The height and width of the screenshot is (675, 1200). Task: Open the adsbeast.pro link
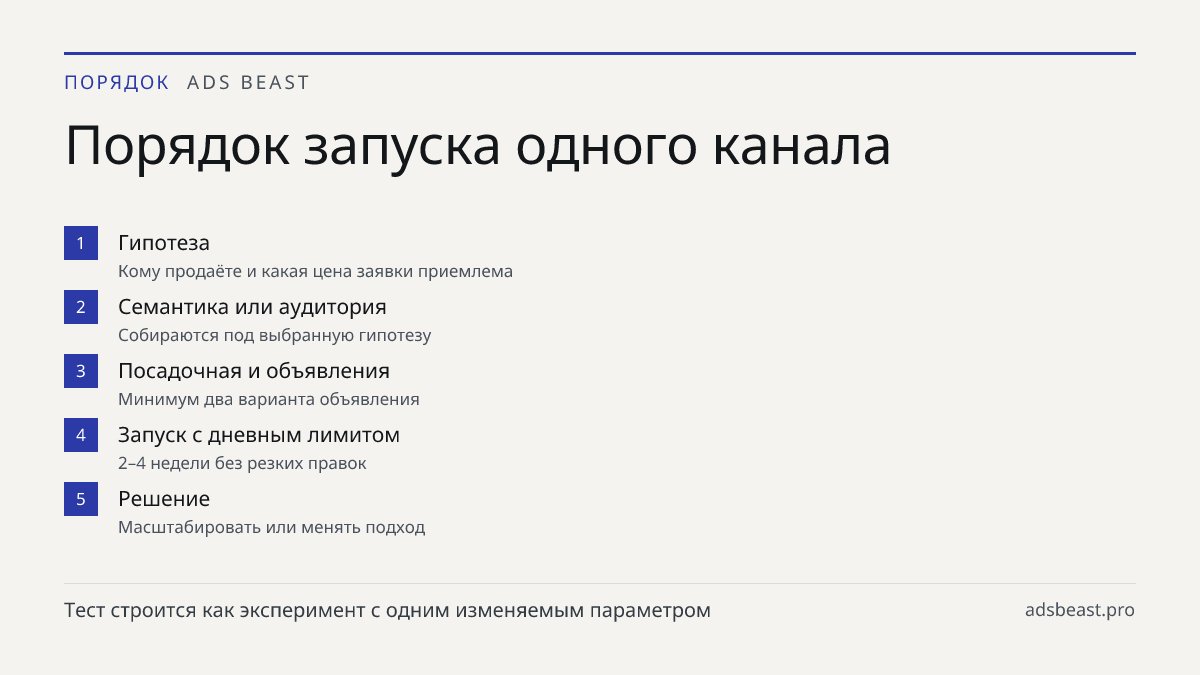pos(1080,610)
